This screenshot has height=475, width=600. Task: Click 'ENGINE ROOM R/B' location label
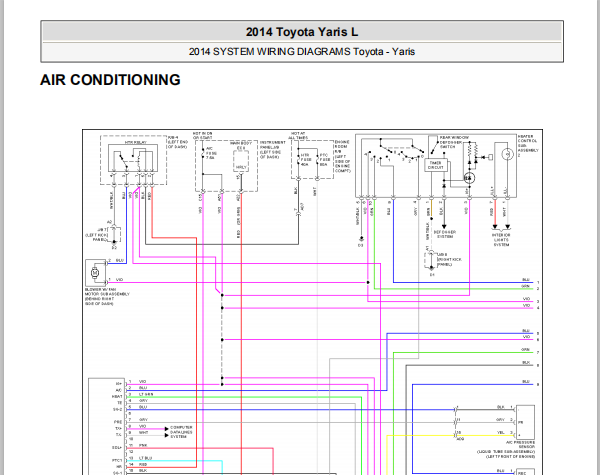tap(342, 156)
